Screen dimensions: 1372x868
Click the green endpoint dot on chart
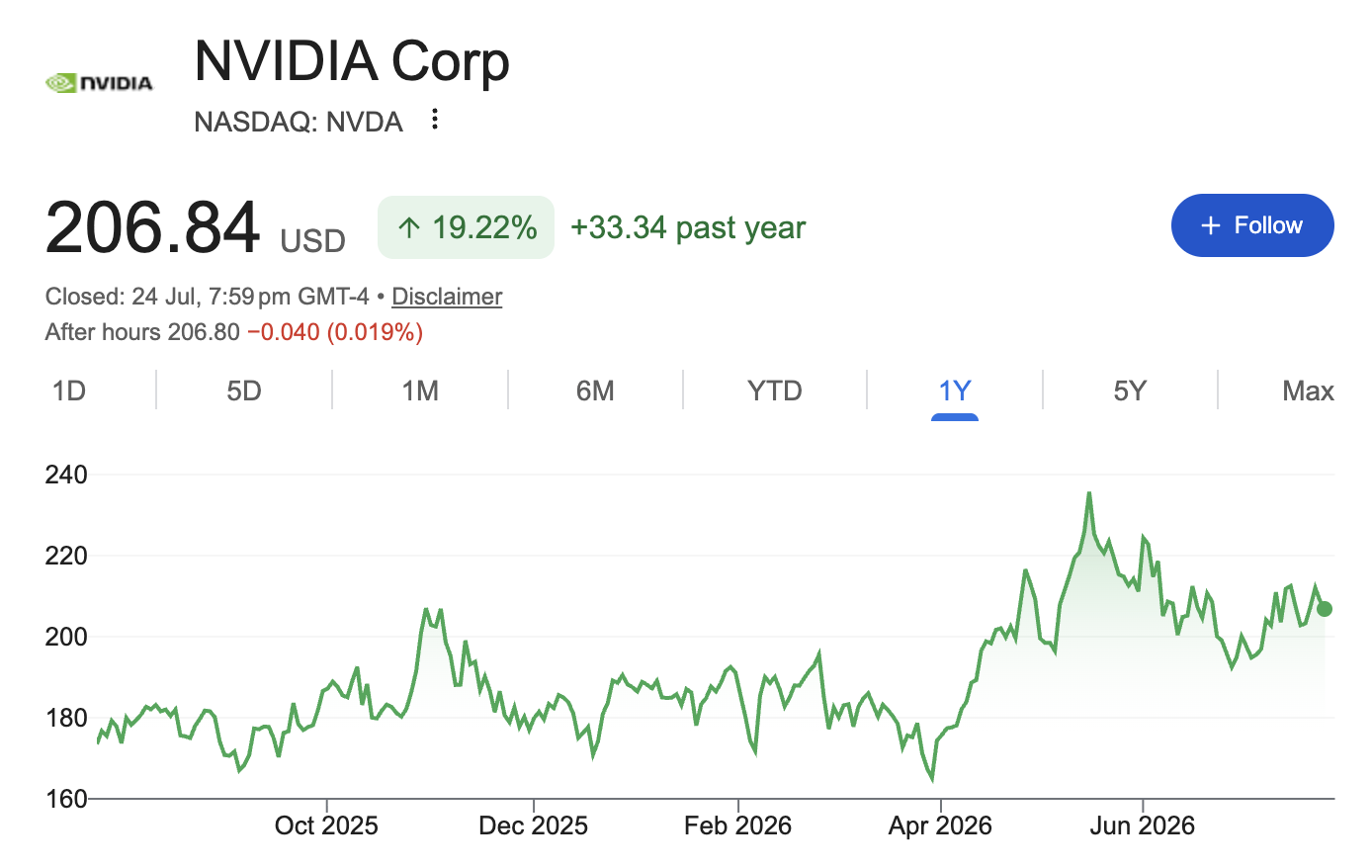[x=1325, y=609]
